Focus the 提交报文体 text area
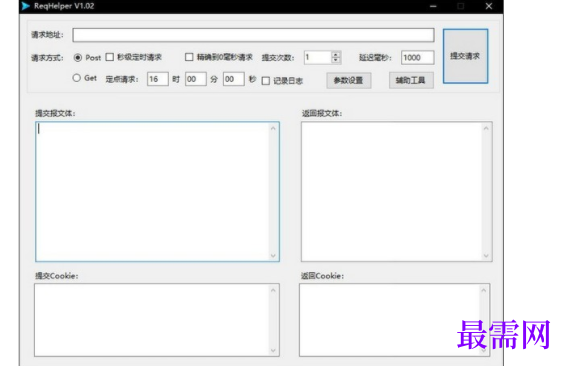 click(157, 192)
